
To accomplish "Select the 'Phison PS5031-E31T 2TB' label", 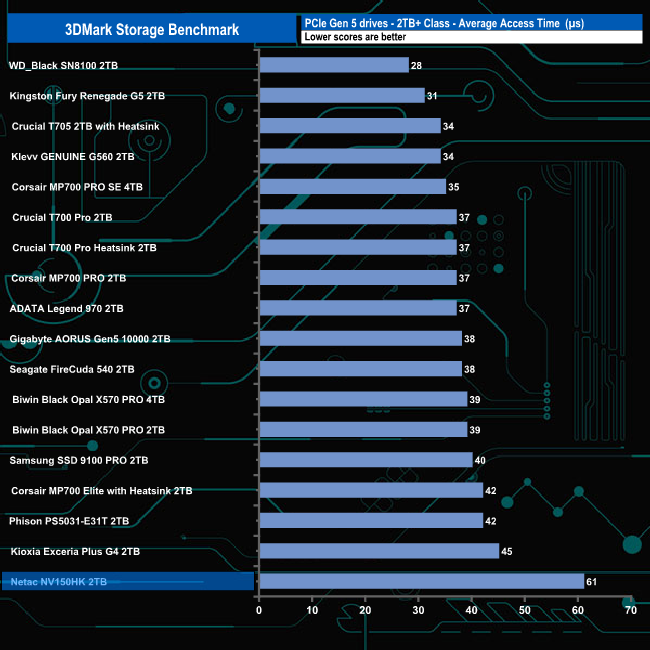I will pyautogui.click(x=69, y=521).
